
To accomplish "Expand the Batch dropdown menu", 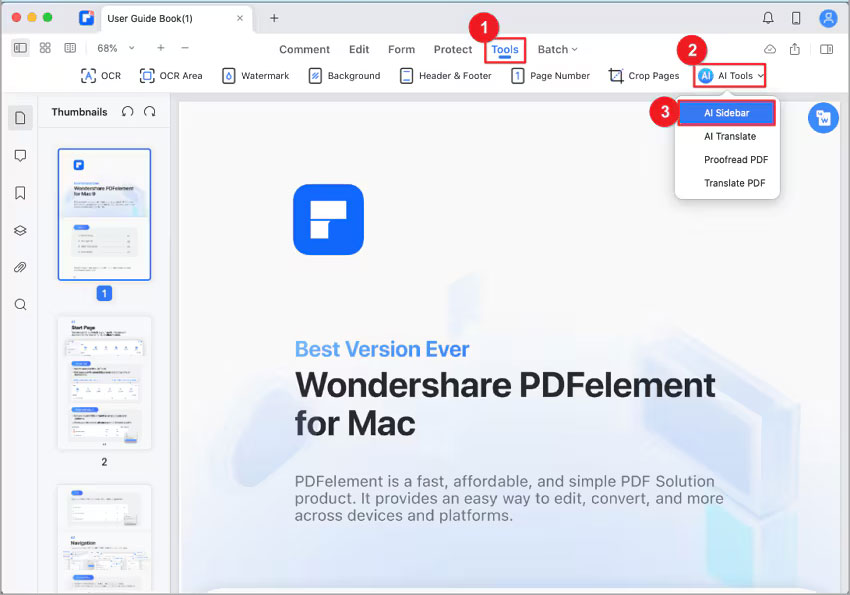I will point(557,49).
